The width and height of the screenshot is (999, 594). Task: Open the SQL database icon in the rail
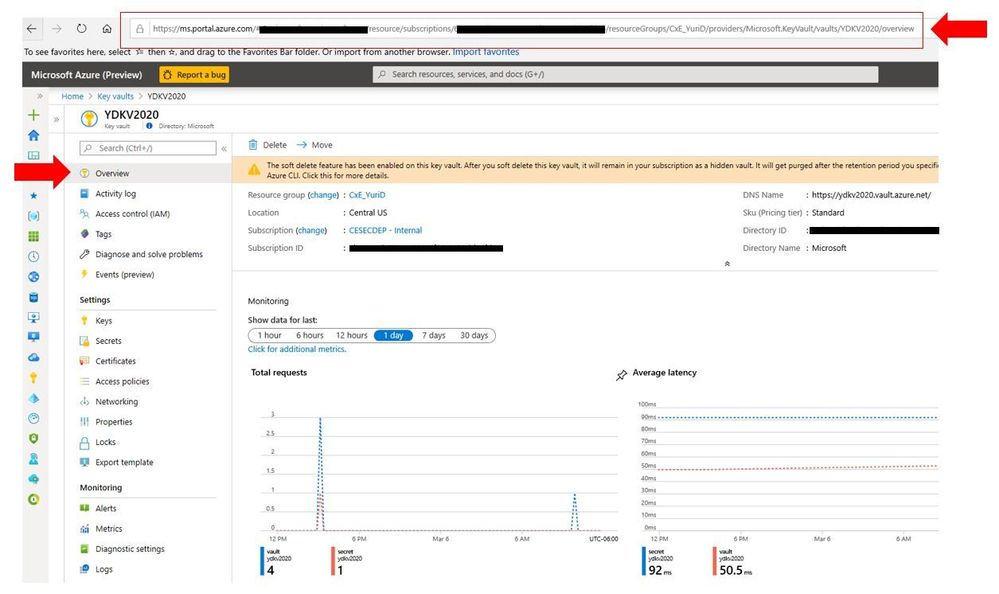pyautogui.click(x=34, y=297)
